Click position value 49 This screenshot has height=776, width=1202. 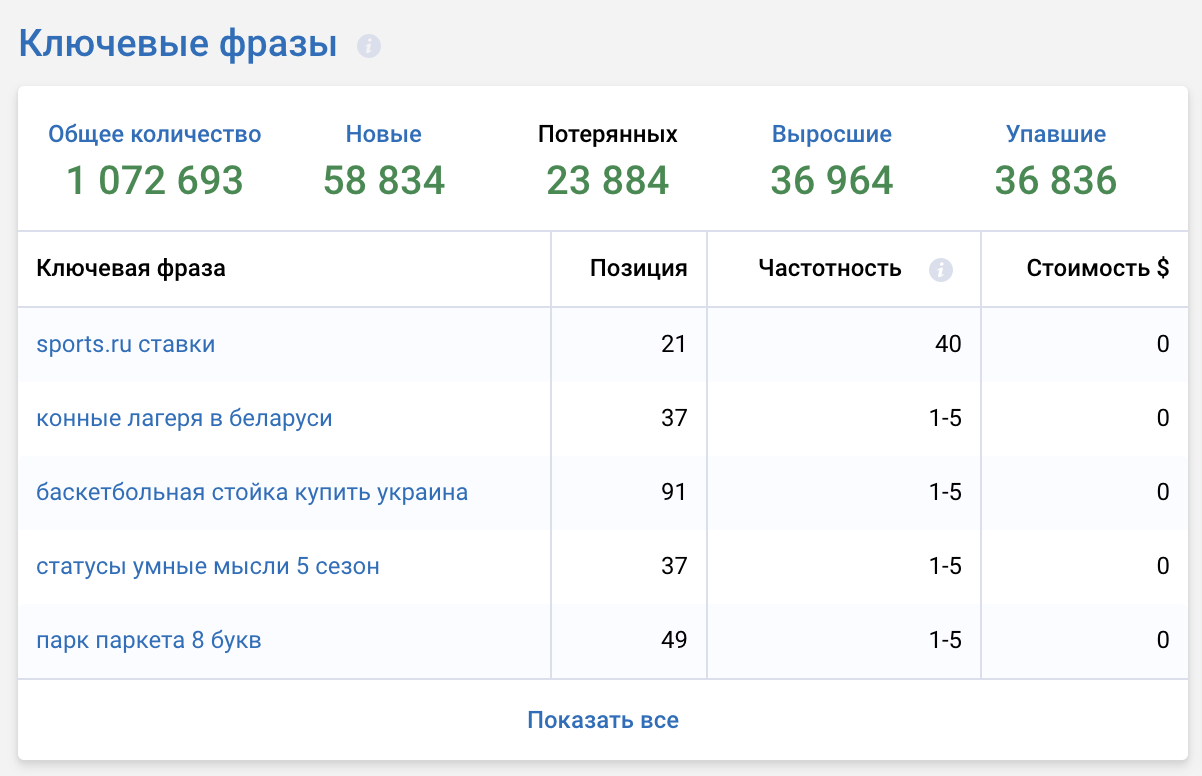pyautogui.click(x=675, y=640)
